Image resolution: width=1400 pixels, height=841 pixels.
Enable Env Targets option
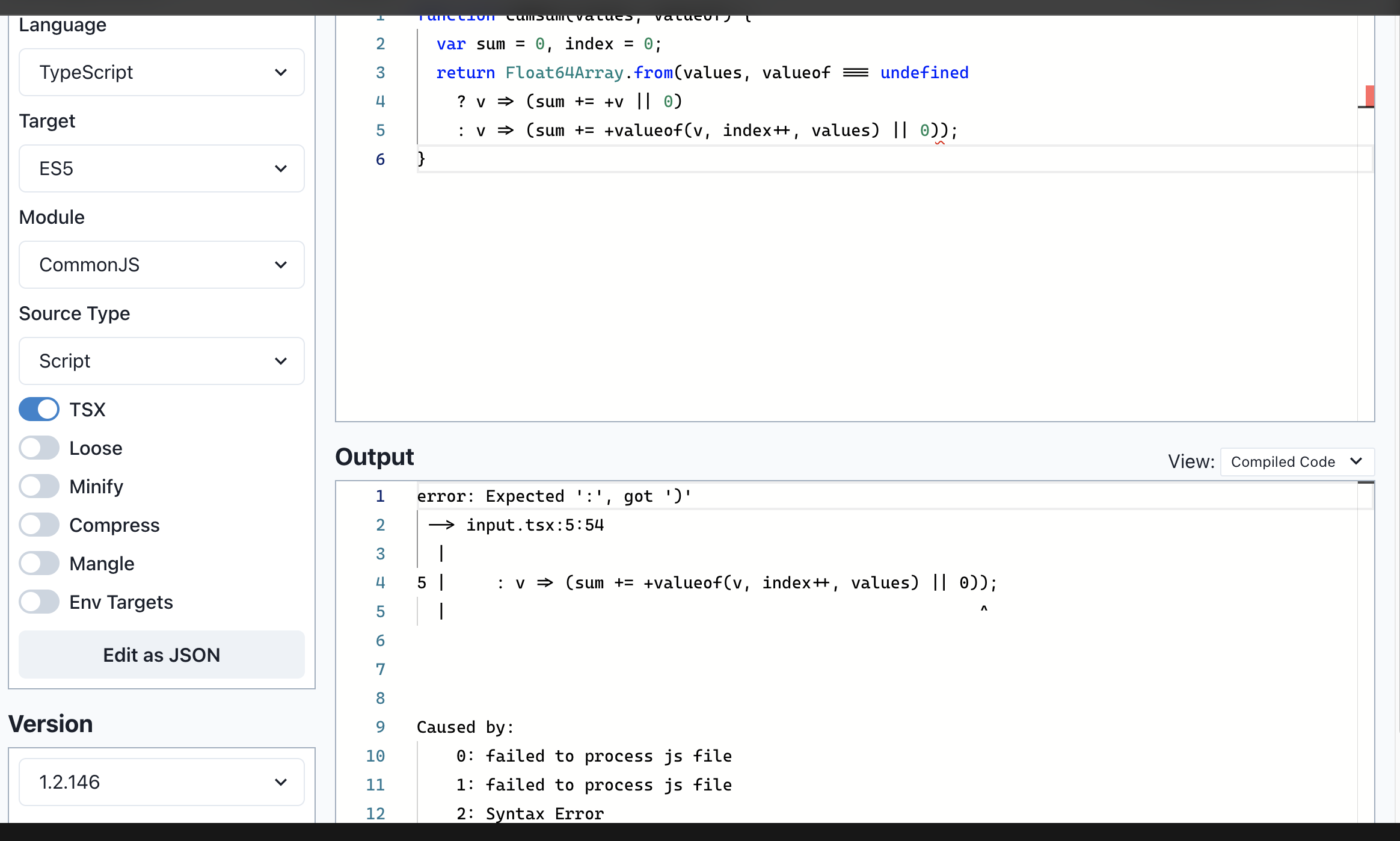[x=38, y=602]
